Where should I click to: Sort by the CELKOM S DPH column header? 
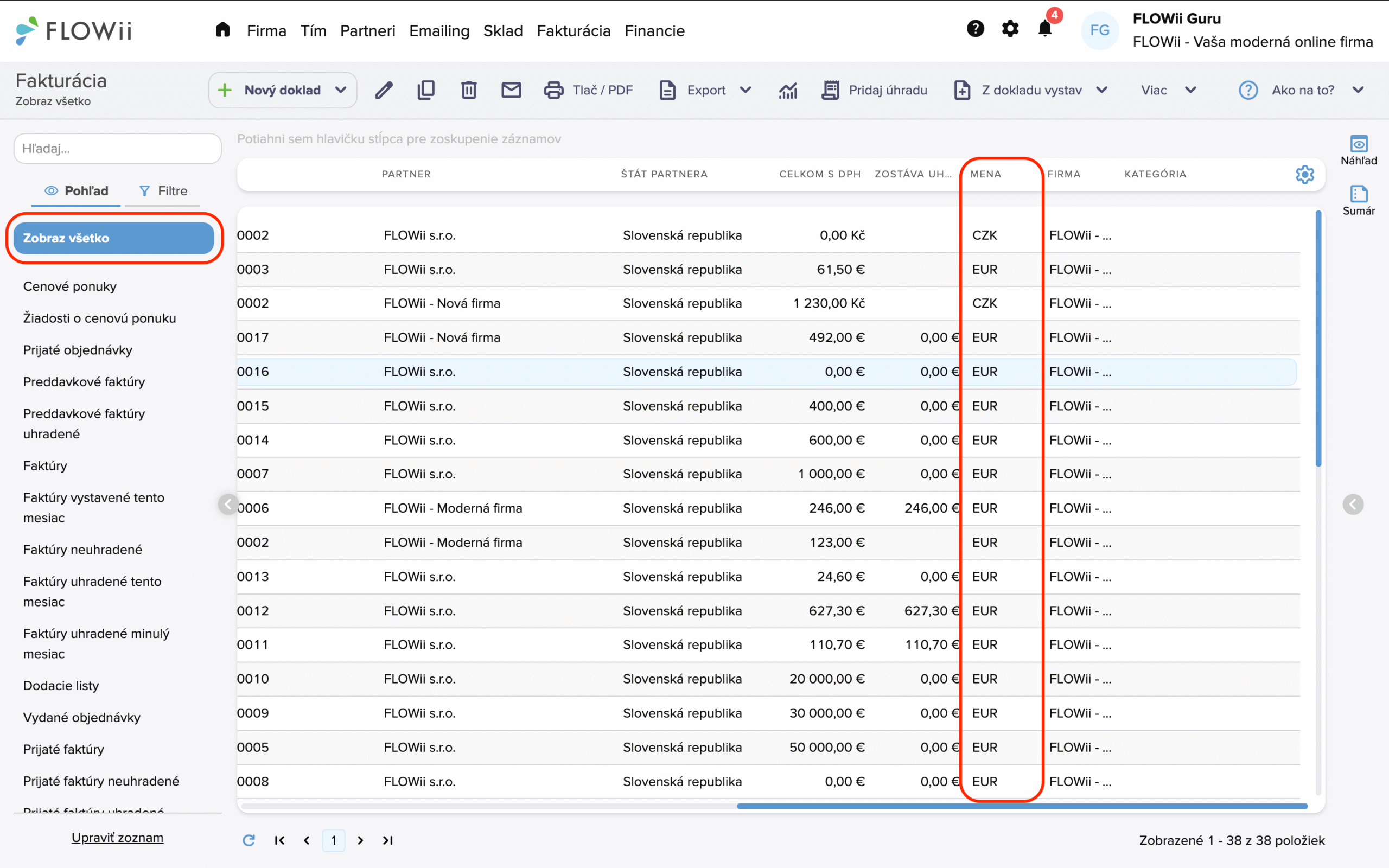(x=820, y=174)
